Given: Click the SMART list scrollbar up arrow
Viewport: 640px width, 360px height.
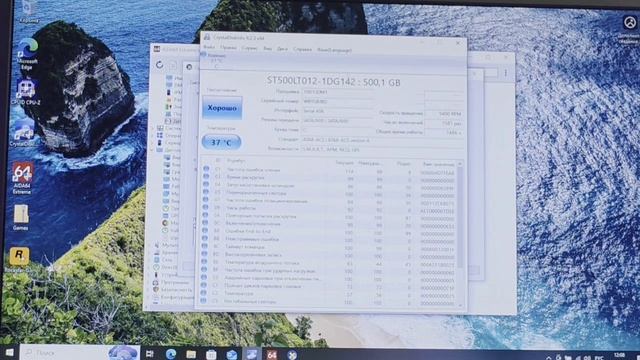Looking at the screenshot, I should (x=460, y=164).
